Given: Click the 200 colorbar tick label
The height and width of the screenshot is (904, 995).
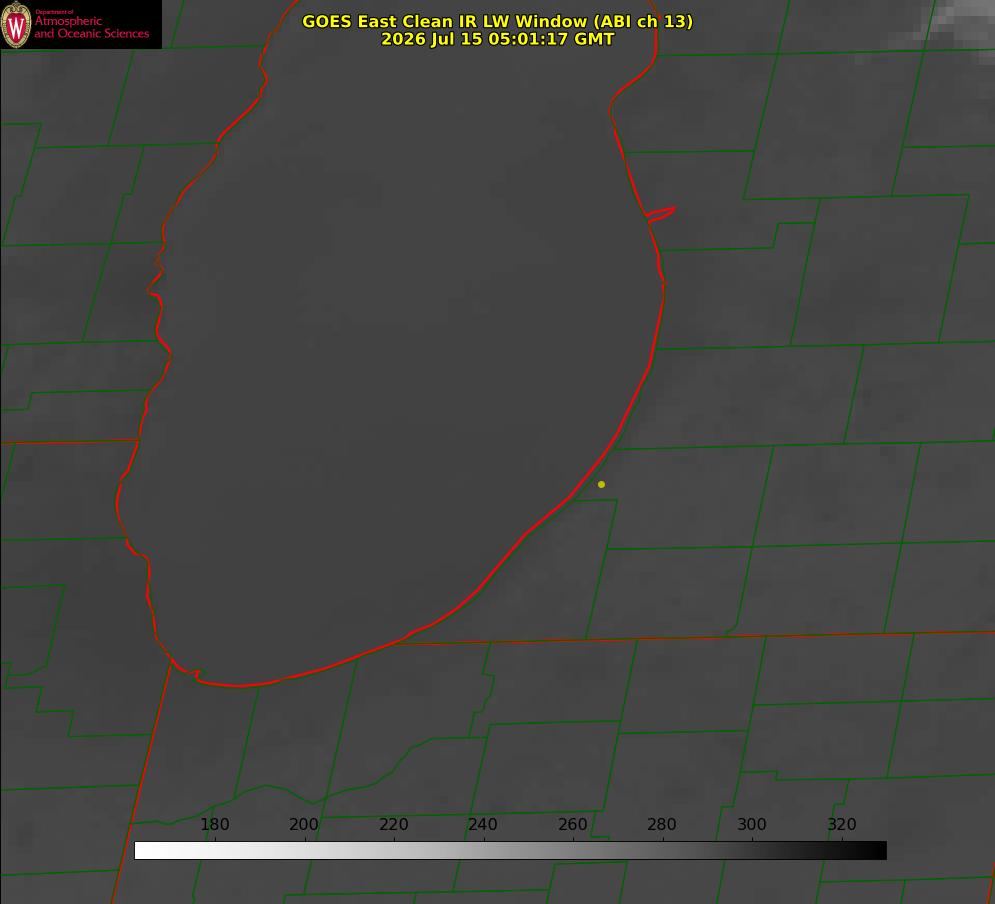Looking at the screenshot, I should [304, 824].
